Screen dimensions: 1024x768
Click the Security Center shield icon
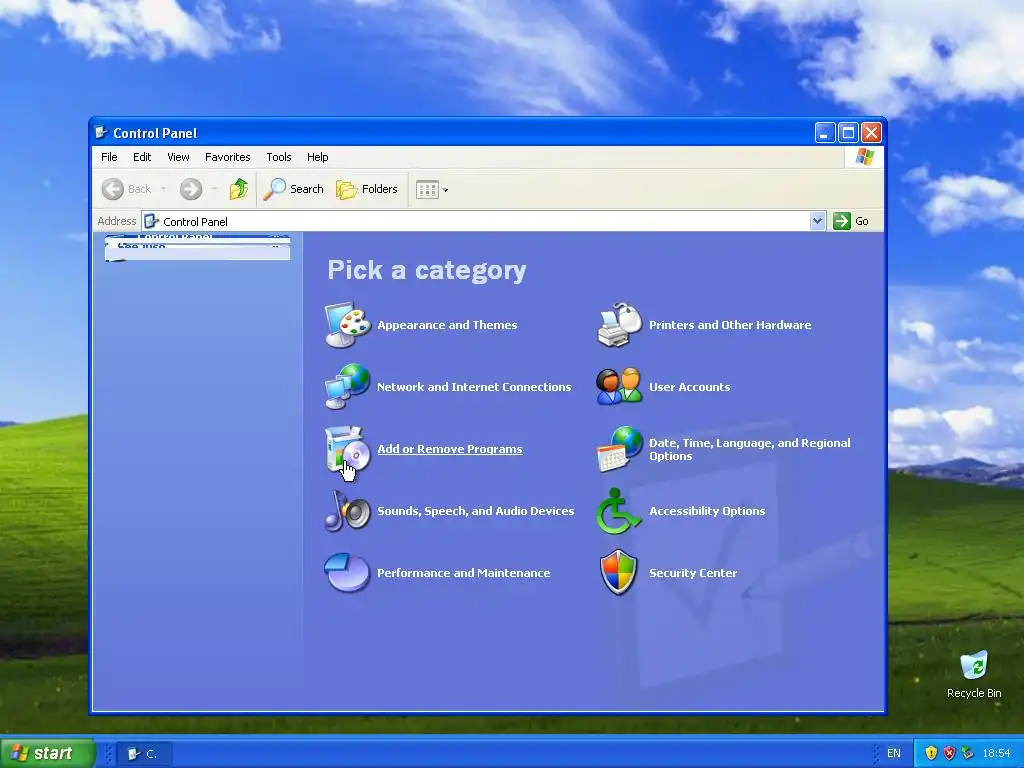[618, 573]
